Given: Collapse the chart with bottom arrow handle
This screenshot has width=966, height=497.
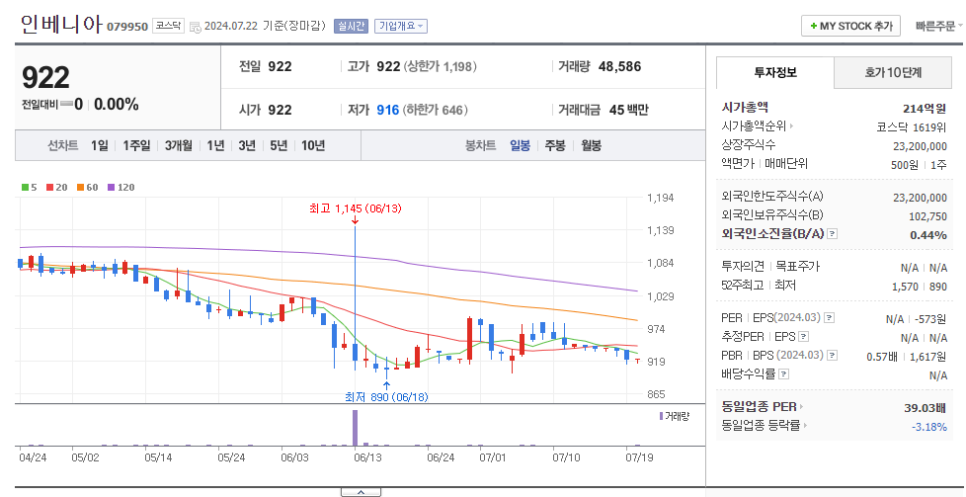Looking at the screenshot, I should click(x=360, y=492).
